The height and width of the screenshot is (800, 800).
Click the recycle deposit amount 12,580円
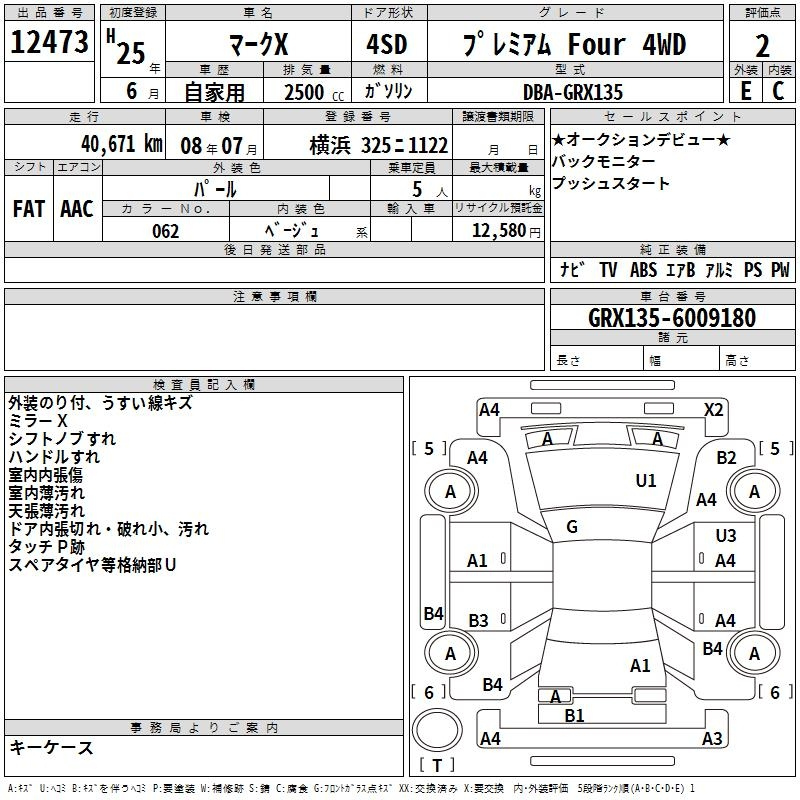[497, 230]
